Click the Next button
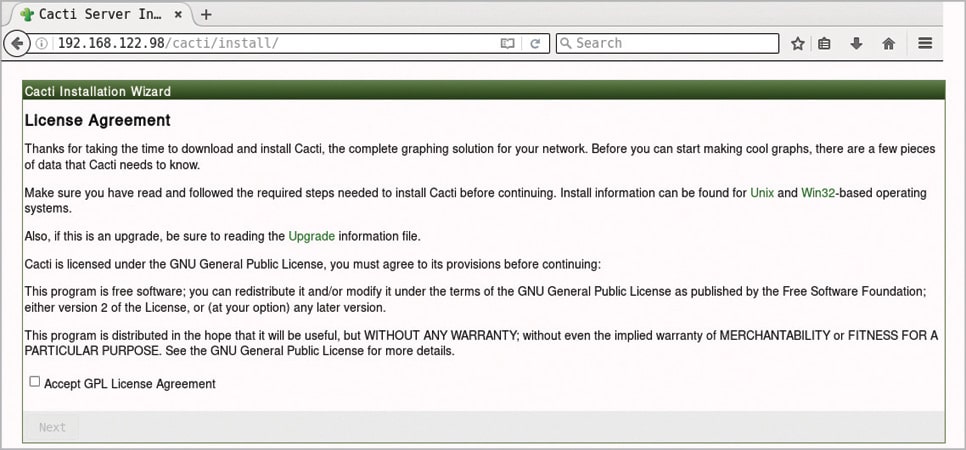Viewport: 966px width, 450px height. [x=52, y=427]
